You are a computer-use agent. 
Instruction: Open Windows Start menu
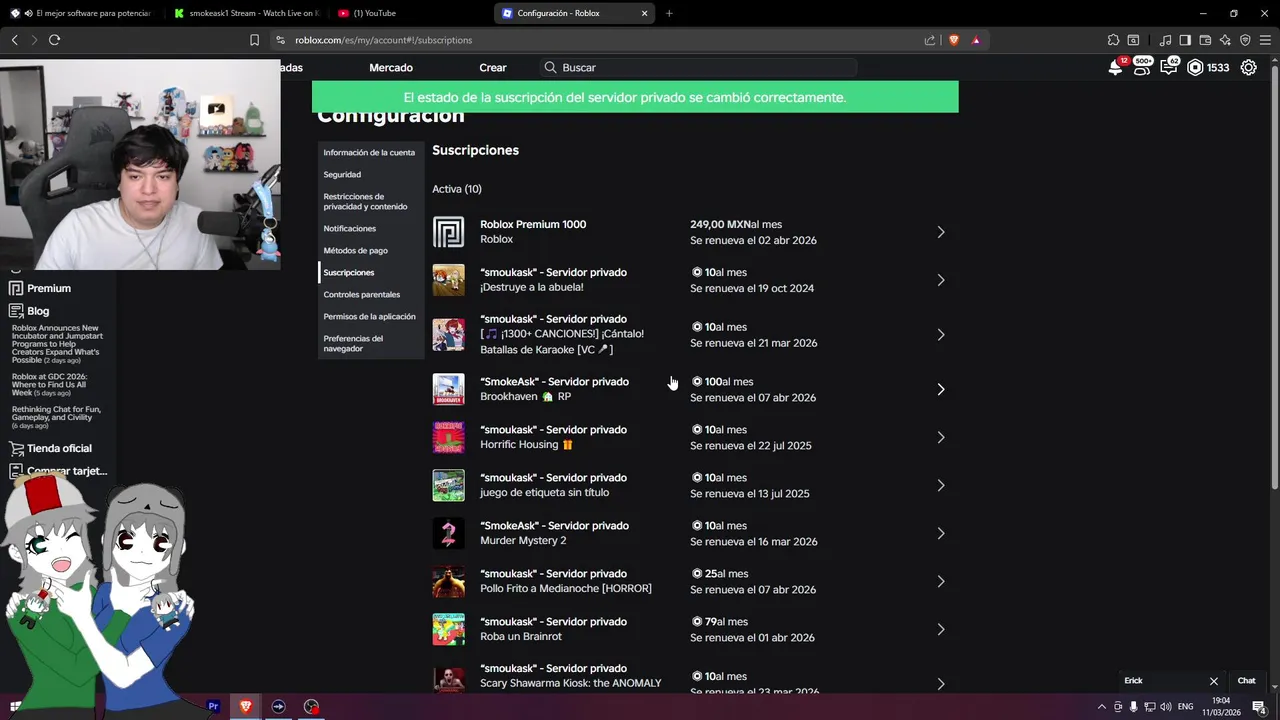pos(15,706)
